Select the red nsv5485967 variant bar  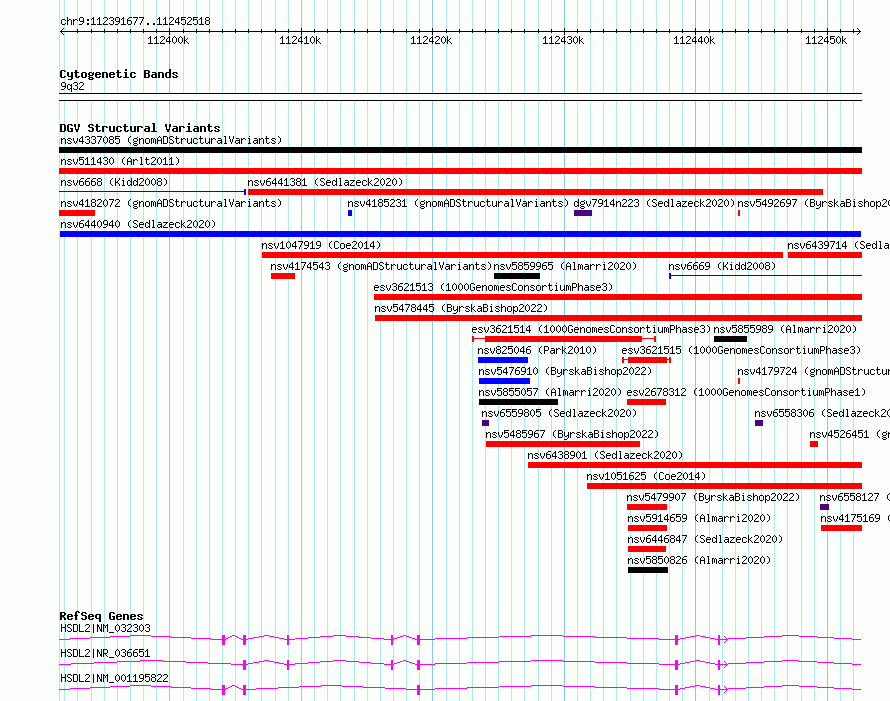563,444
